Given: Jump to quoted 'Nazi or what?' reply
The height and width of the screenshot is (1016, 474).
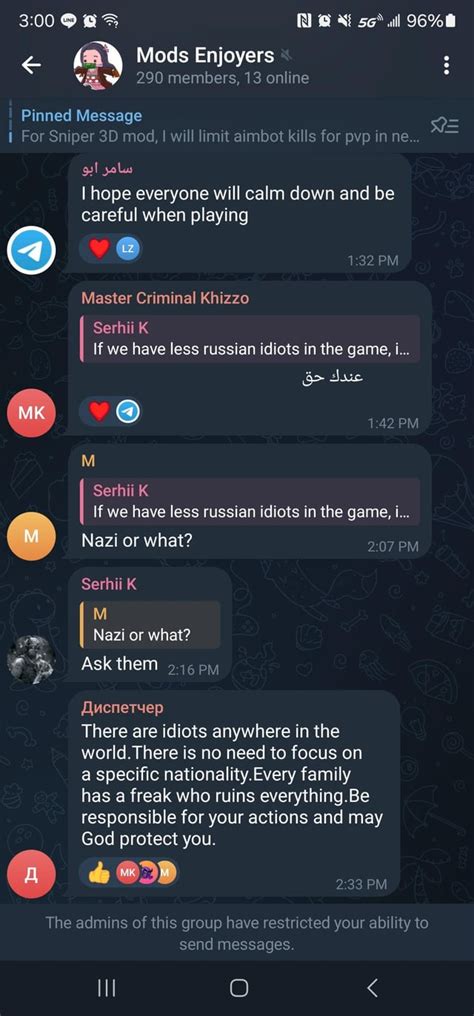Looking at the screenshot, I should [x=150, y=624].
